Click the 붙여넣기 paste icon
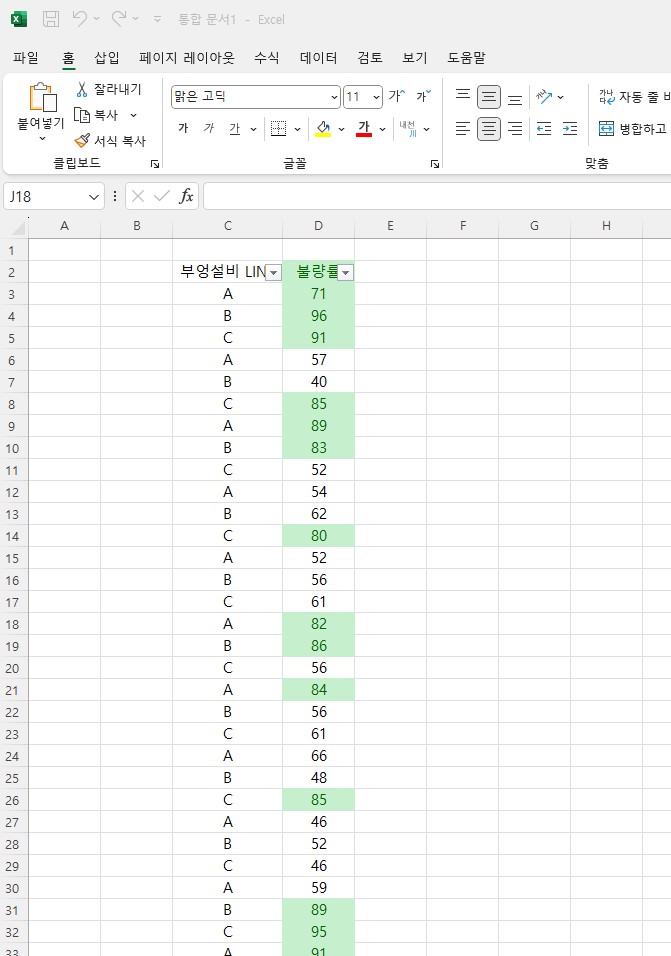 click(x=41, y=97)
